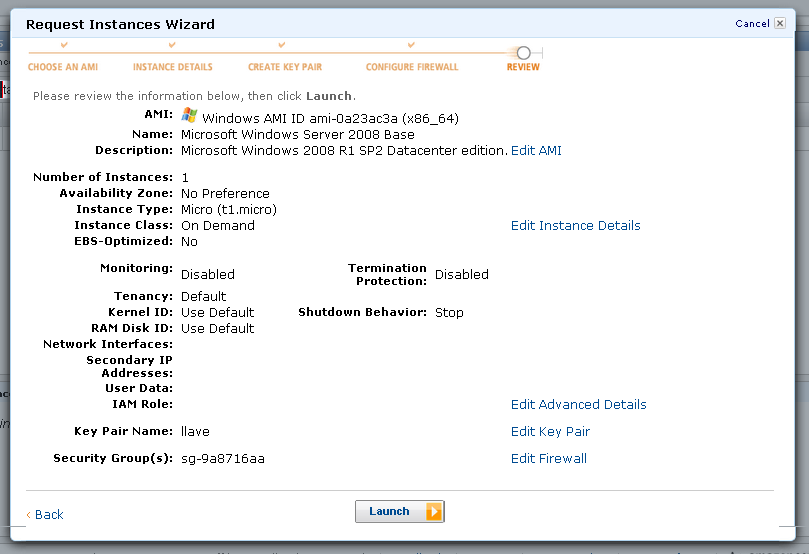Viewport: 809px width, 554px height.
Task: Click Edit Key Pair
Action: tap(550, 431)
